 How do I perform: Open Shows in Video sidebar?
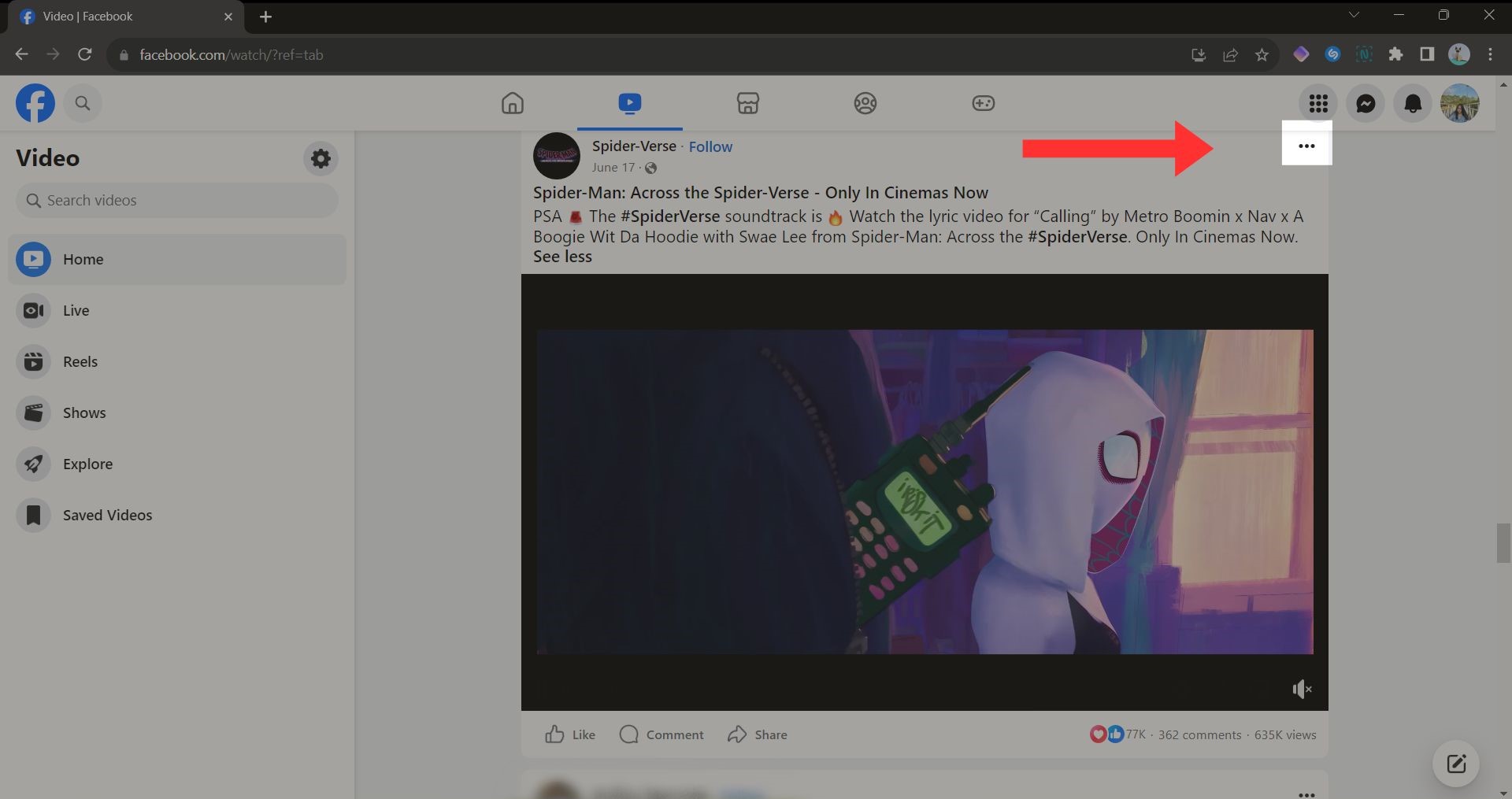point(177,412)
